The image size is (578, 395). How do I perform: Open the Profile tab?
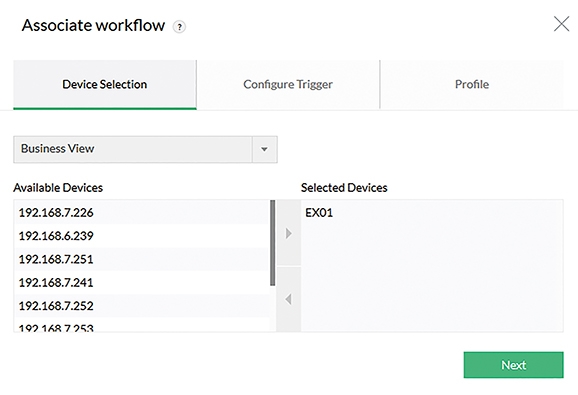[x=472, y=84]
